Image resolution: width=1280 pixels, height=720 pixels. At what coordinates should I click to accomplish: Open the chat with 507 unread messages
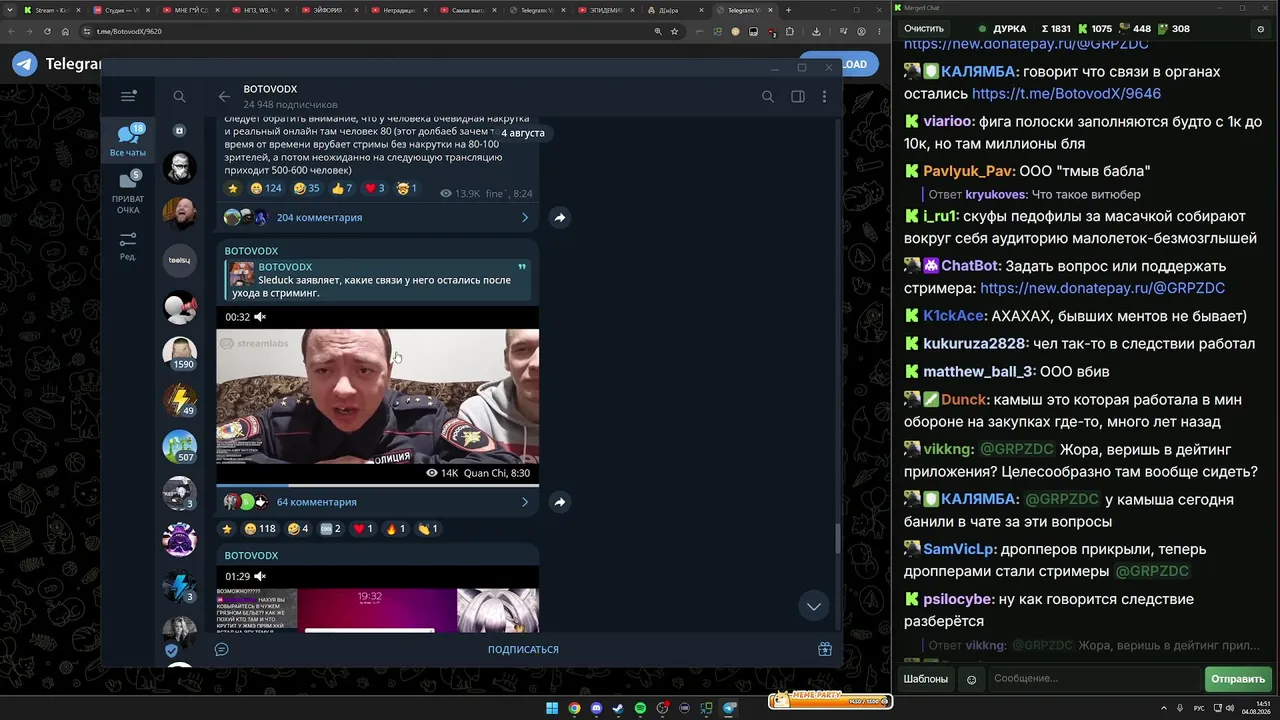[180, 446]
